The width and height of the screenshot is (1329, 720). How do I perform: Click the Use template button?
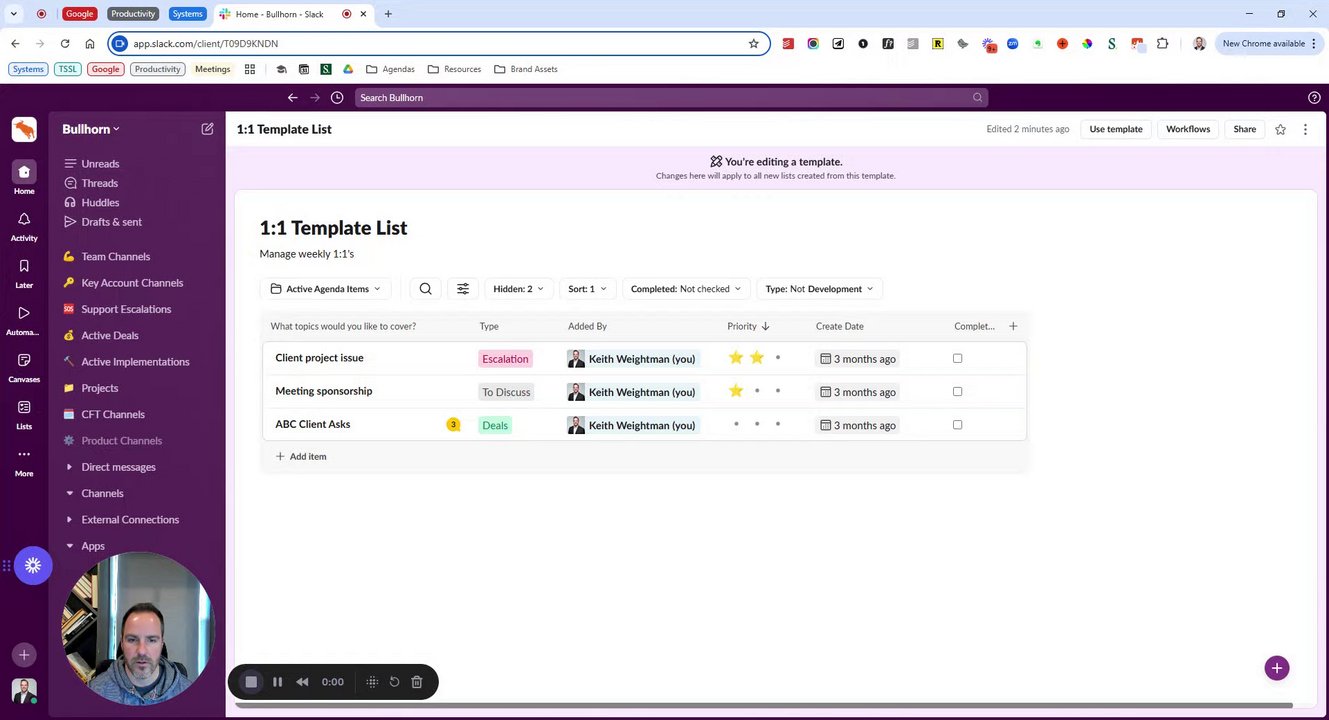click(x=1116, y=129)
